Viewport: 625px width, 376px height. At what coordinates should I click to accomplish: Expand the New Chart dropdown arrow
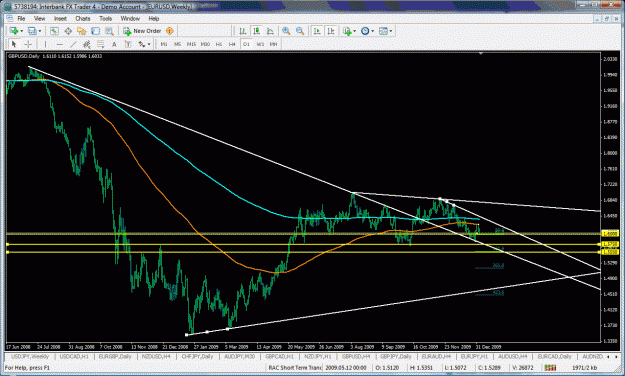pyautogui.click(x=22, y=31)
